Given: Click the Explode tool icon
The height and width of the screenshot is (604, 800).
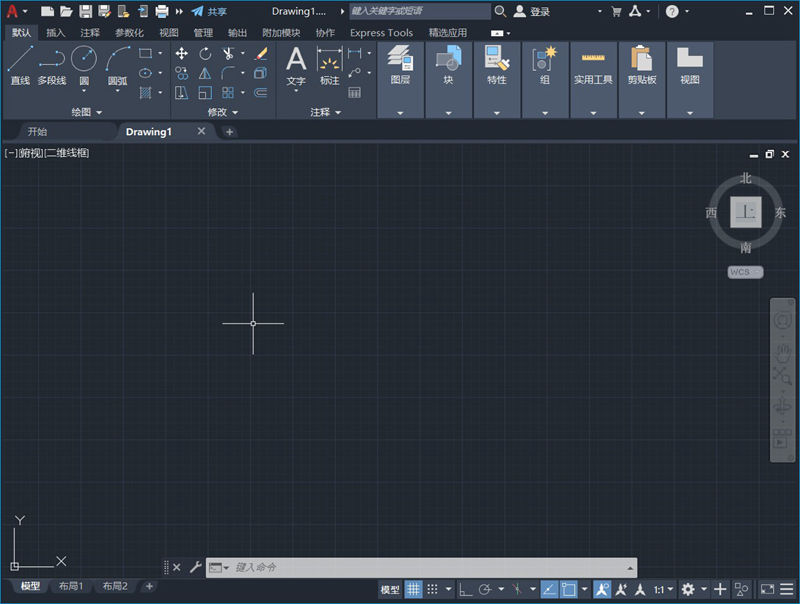Looking at the screenshot, I should pos(261,73).
